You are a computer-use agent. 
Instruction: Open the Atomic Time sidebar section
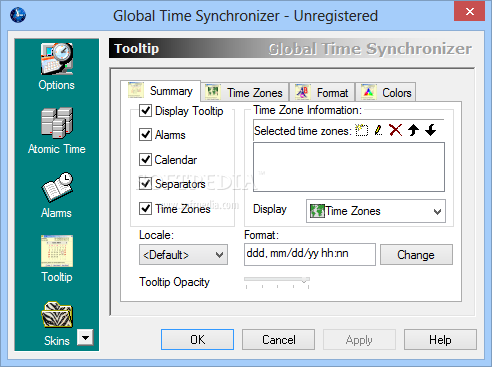coord(57,131)
